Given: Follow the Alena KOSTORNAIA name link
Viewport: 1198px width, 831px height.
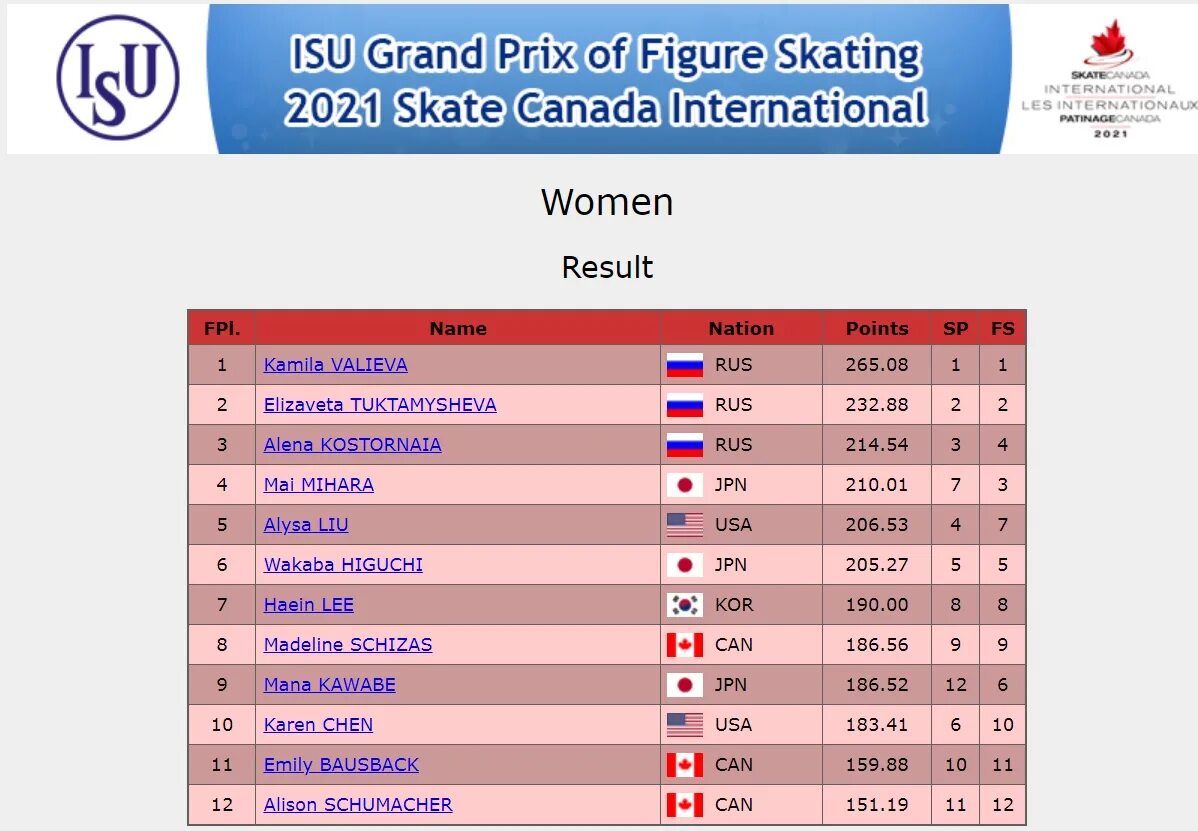Looking at the screenshot, I should coord(352,445).
